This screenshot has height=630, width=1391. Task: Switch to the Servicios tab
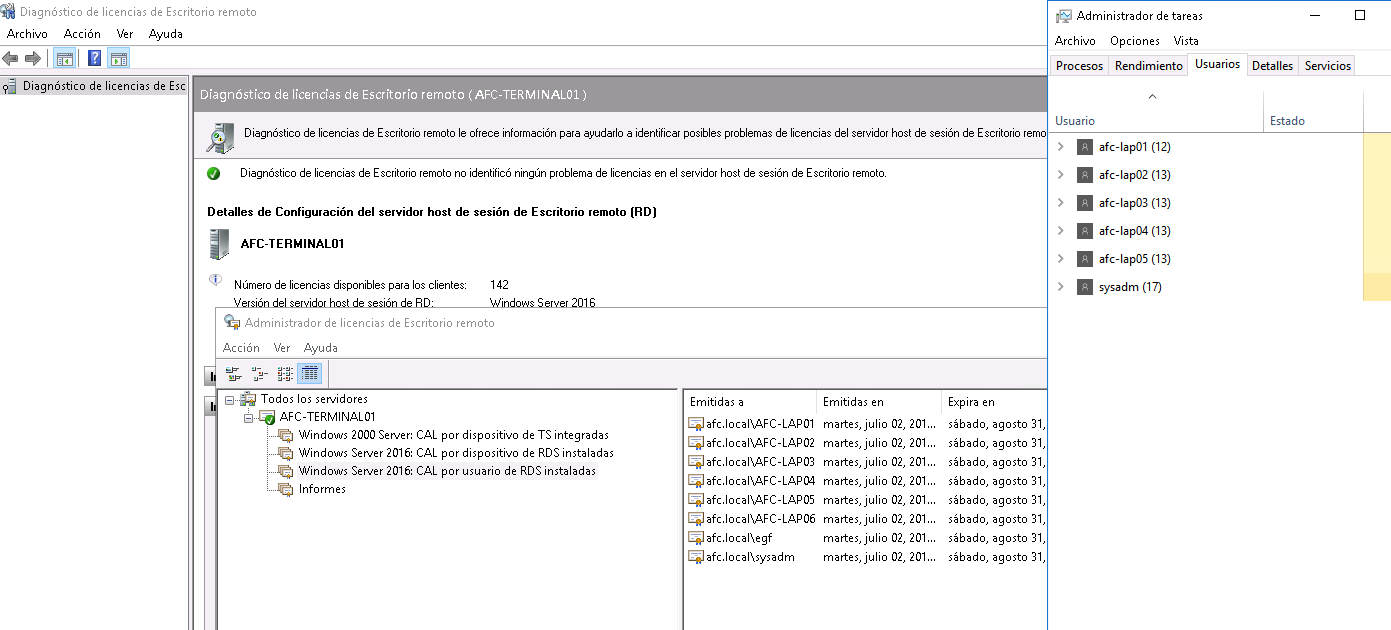1328,65
